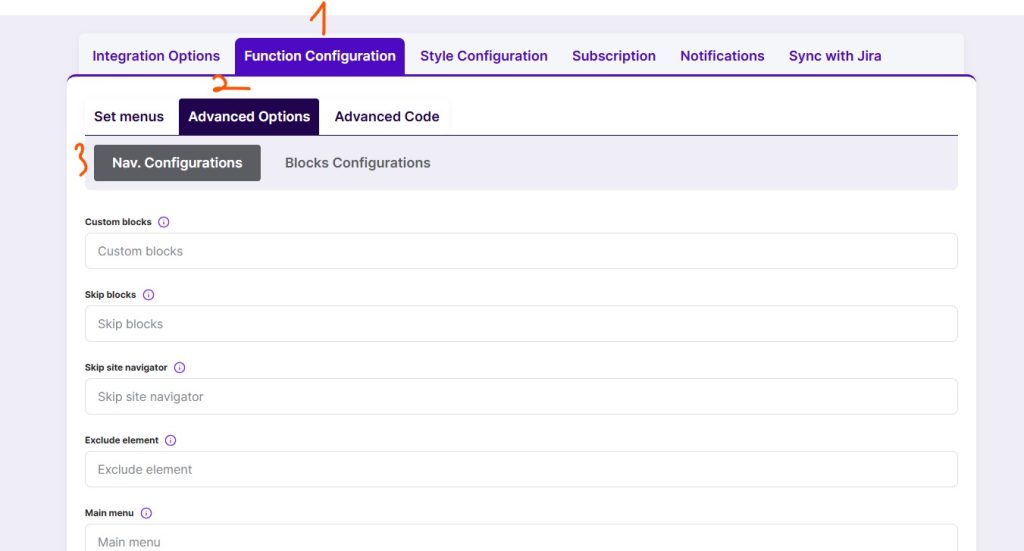Open the Integration Options tab
1024x551 pixels.
[x=156, y=56]
